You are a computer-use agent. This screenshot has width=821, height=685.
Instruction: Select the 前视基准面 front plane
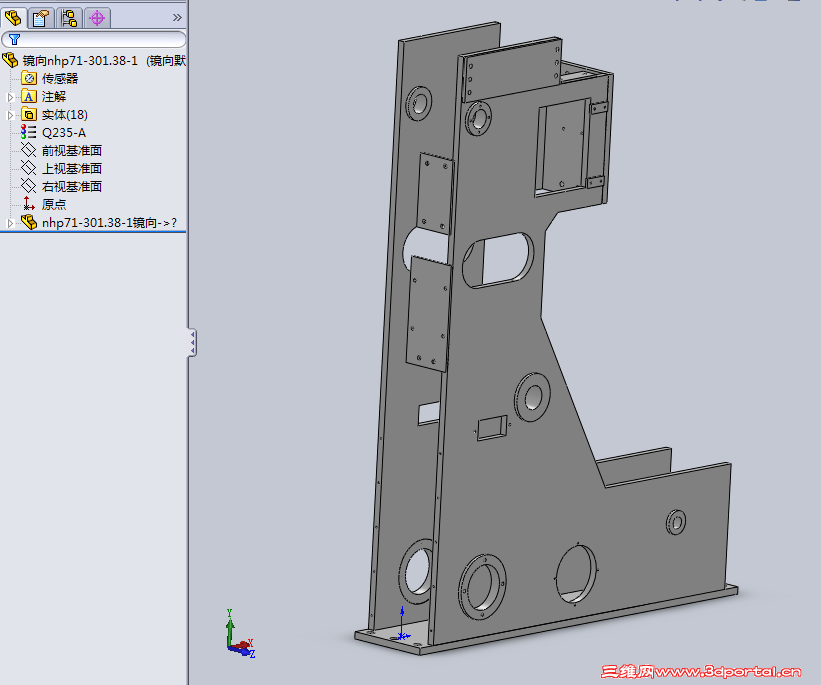[72, 151]
